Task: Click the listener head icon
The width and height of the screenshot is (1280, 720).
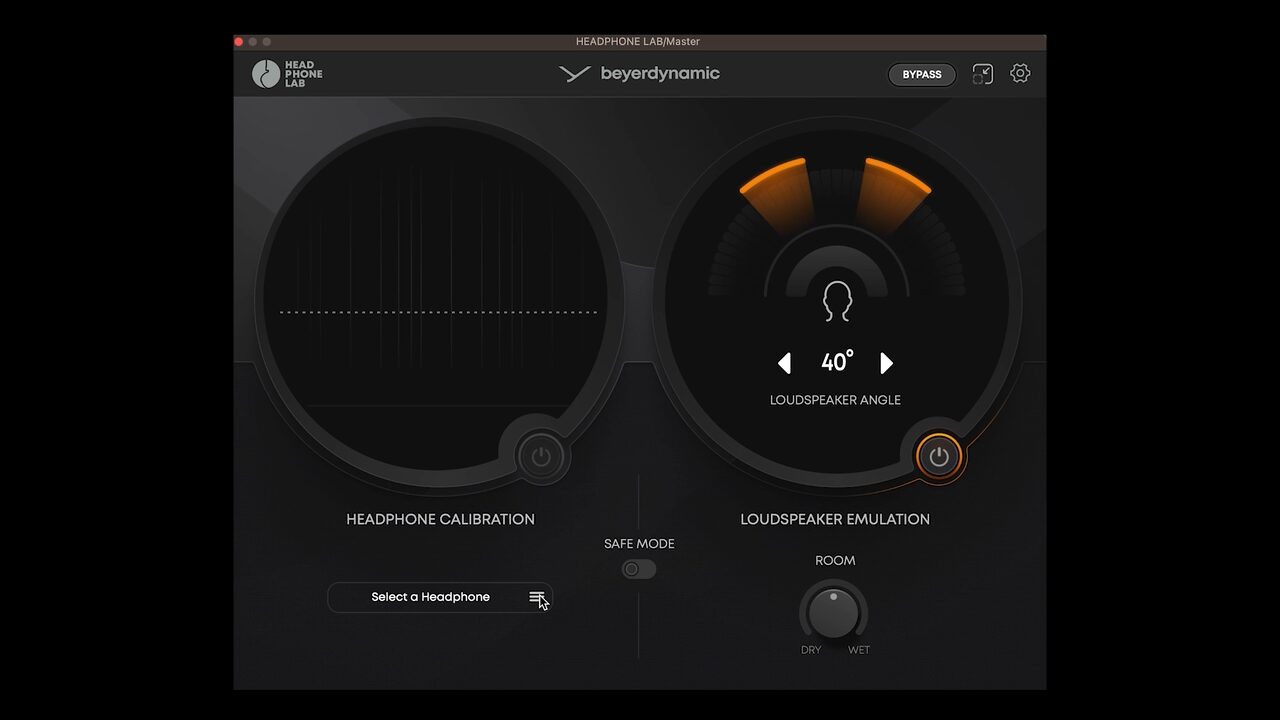Action: [837, 301]
